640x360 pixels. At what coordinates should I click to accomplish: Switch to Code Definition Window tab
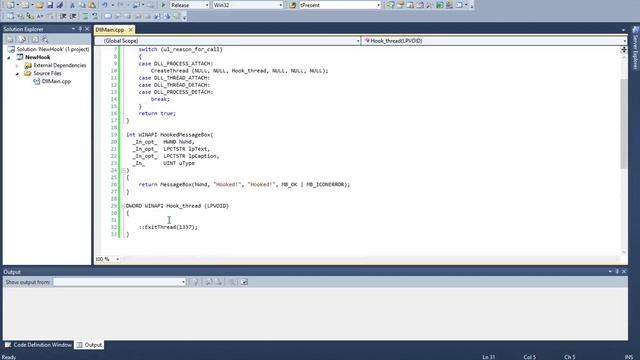click(x=38, y=345)
